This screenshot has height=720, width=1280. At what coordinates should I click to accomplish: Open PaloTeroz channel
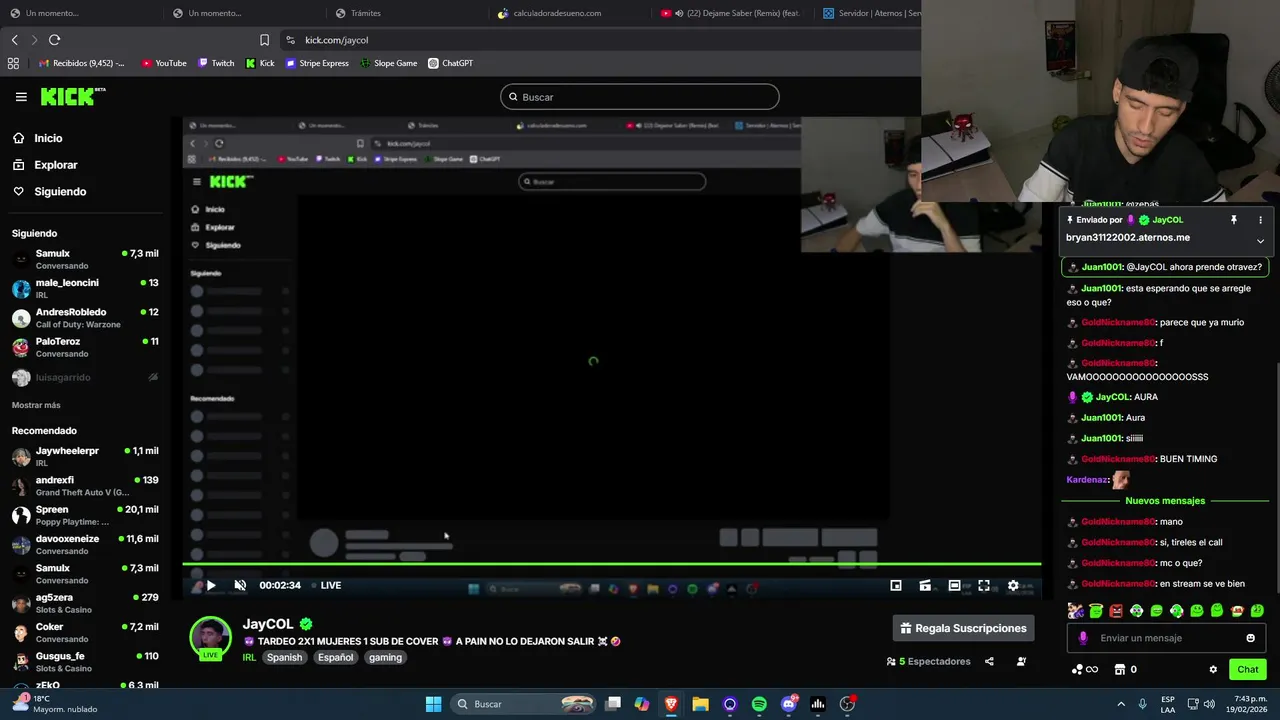85,347
